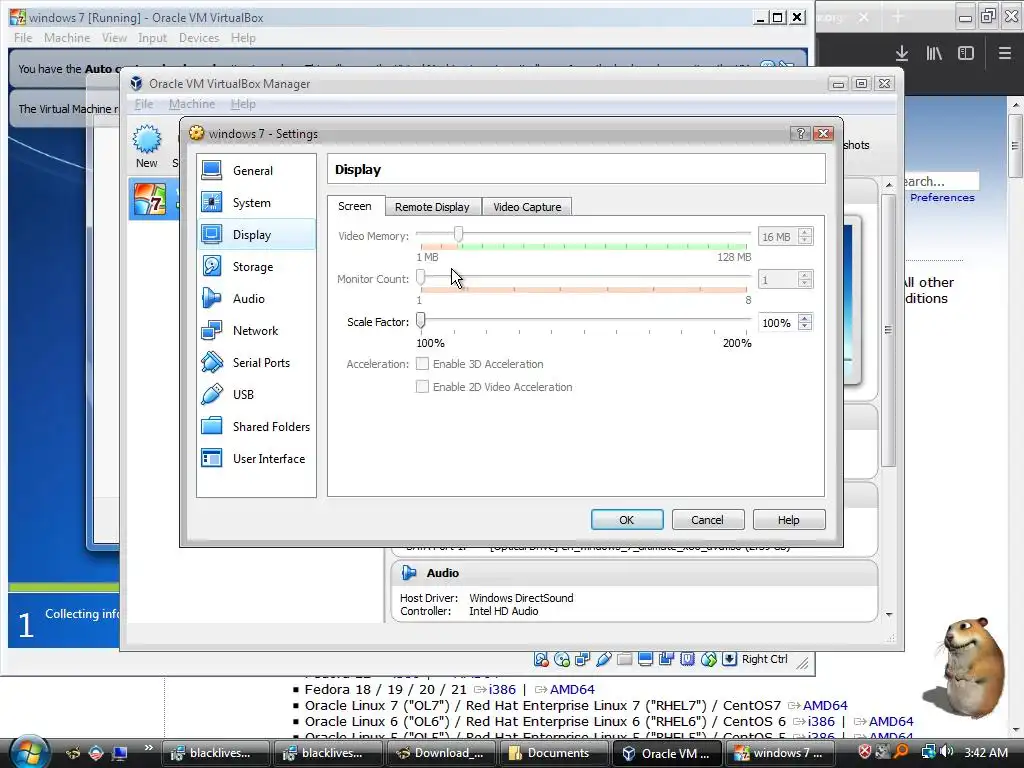
Task: Click shared folders icon in VM status bar
Action: 624,660
